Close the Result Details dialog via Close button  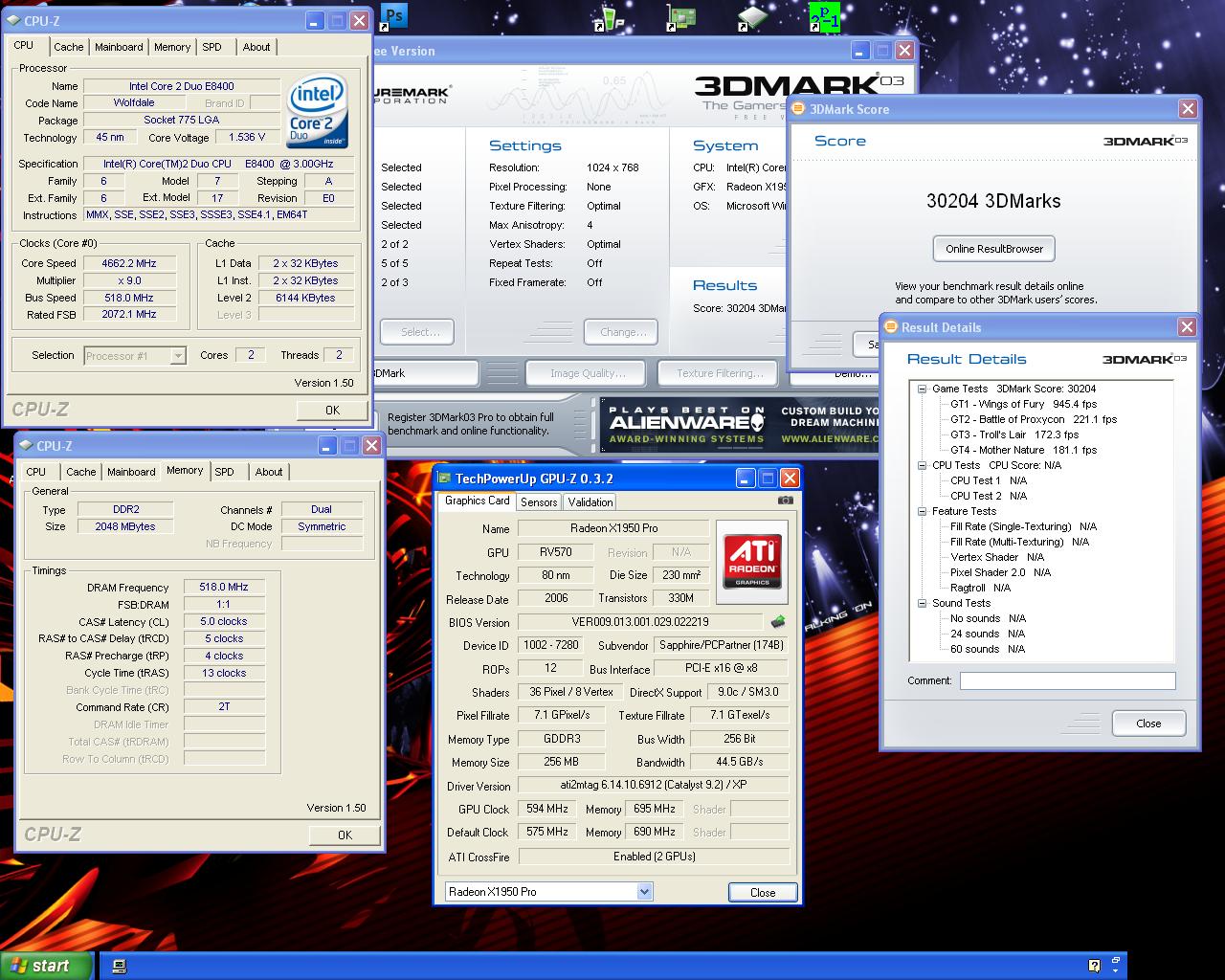coord(1148,724)
